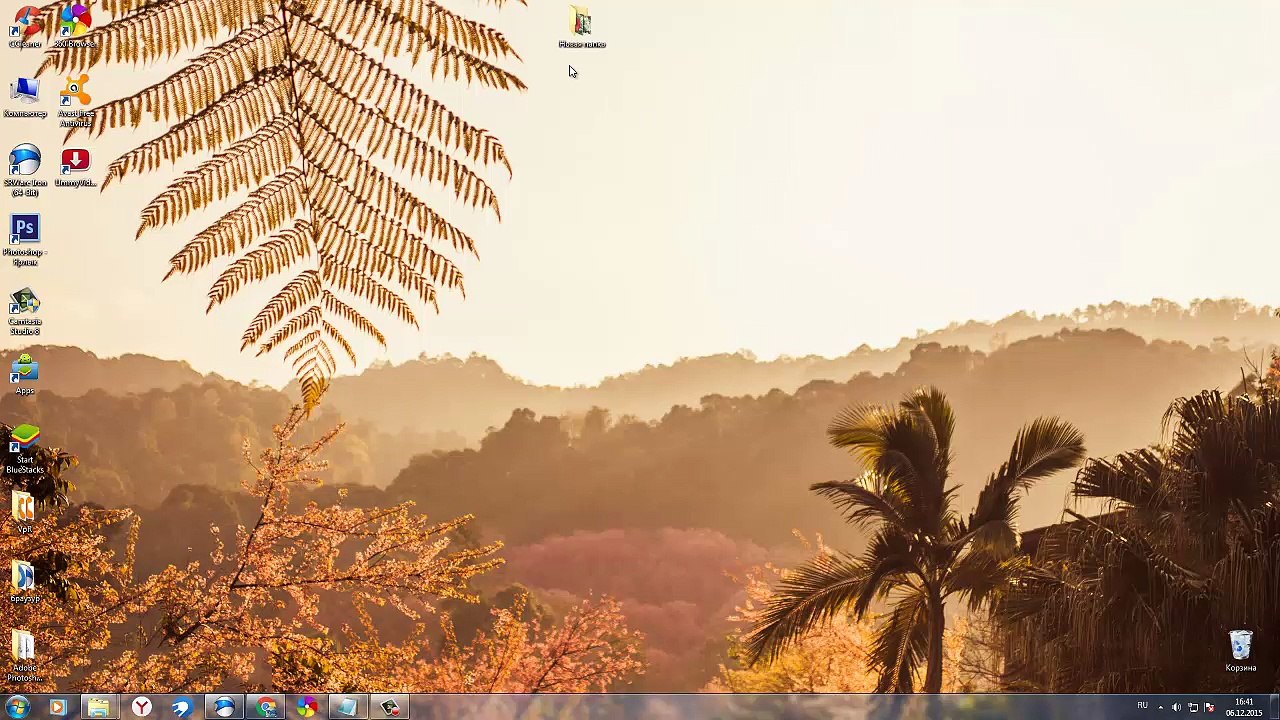Open the 360 Browser desktop shortcut
1280x720 pixels.
coord(76,27)
